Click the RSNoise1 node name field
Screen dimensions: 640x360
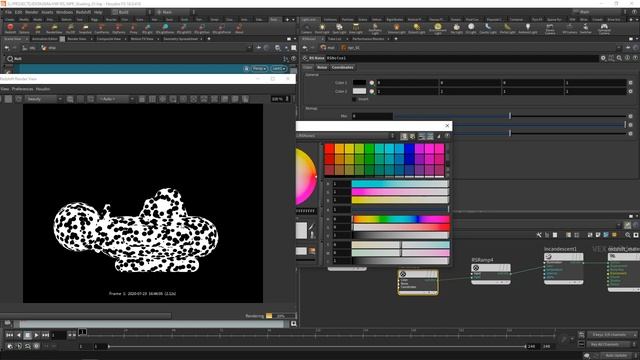pos(462,58)
